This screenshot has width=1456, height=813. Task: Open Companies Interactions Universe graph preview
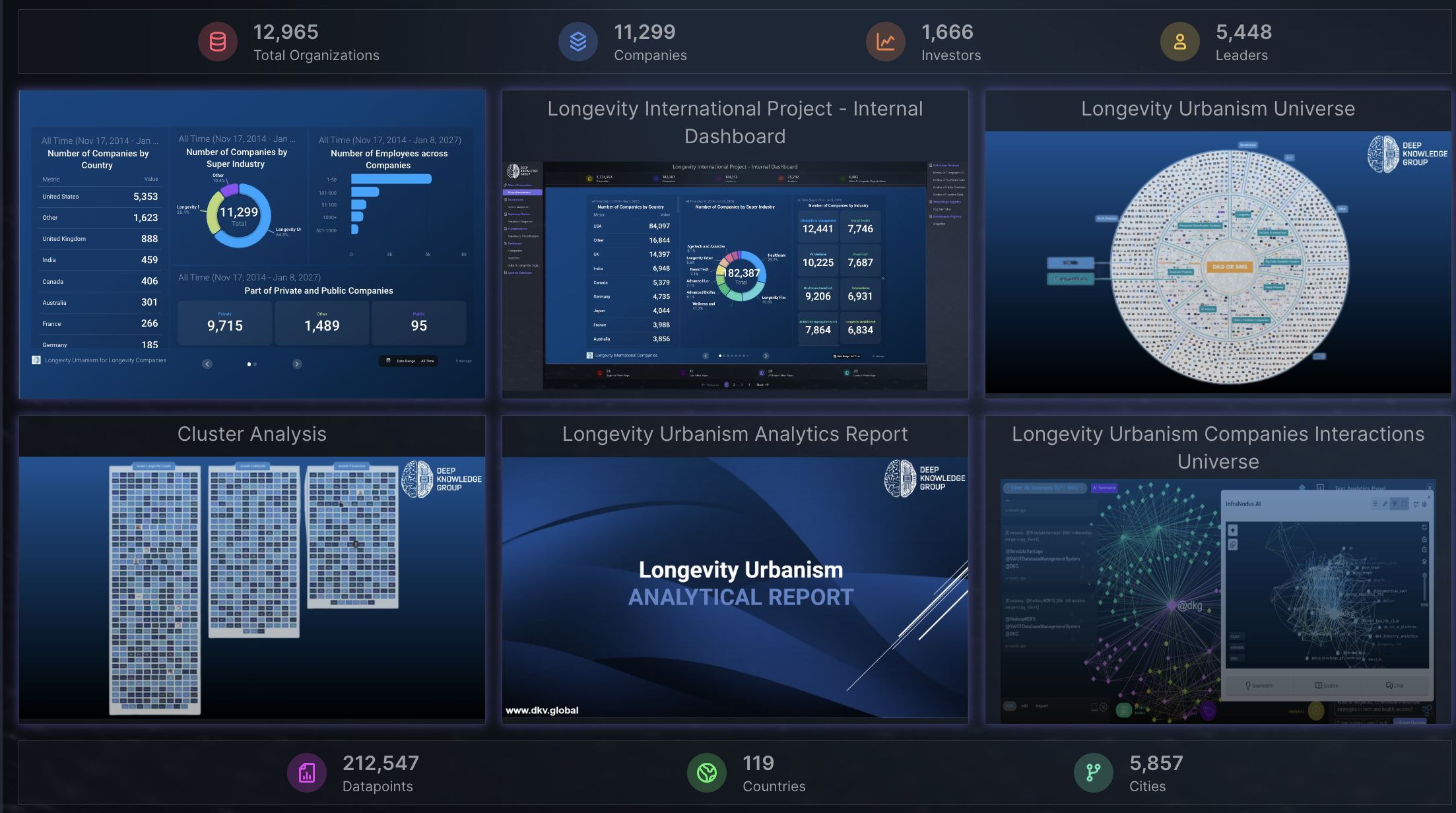point(1218,601)
